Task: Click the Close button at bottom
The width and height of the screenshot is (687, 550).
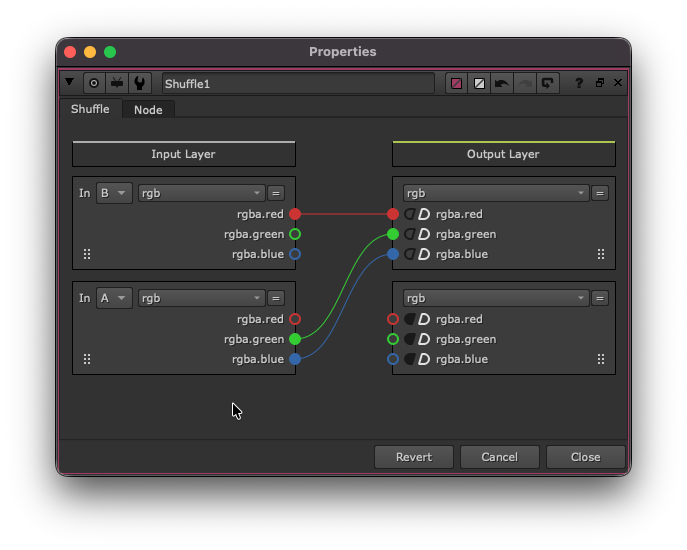Action: coord(585,457)
